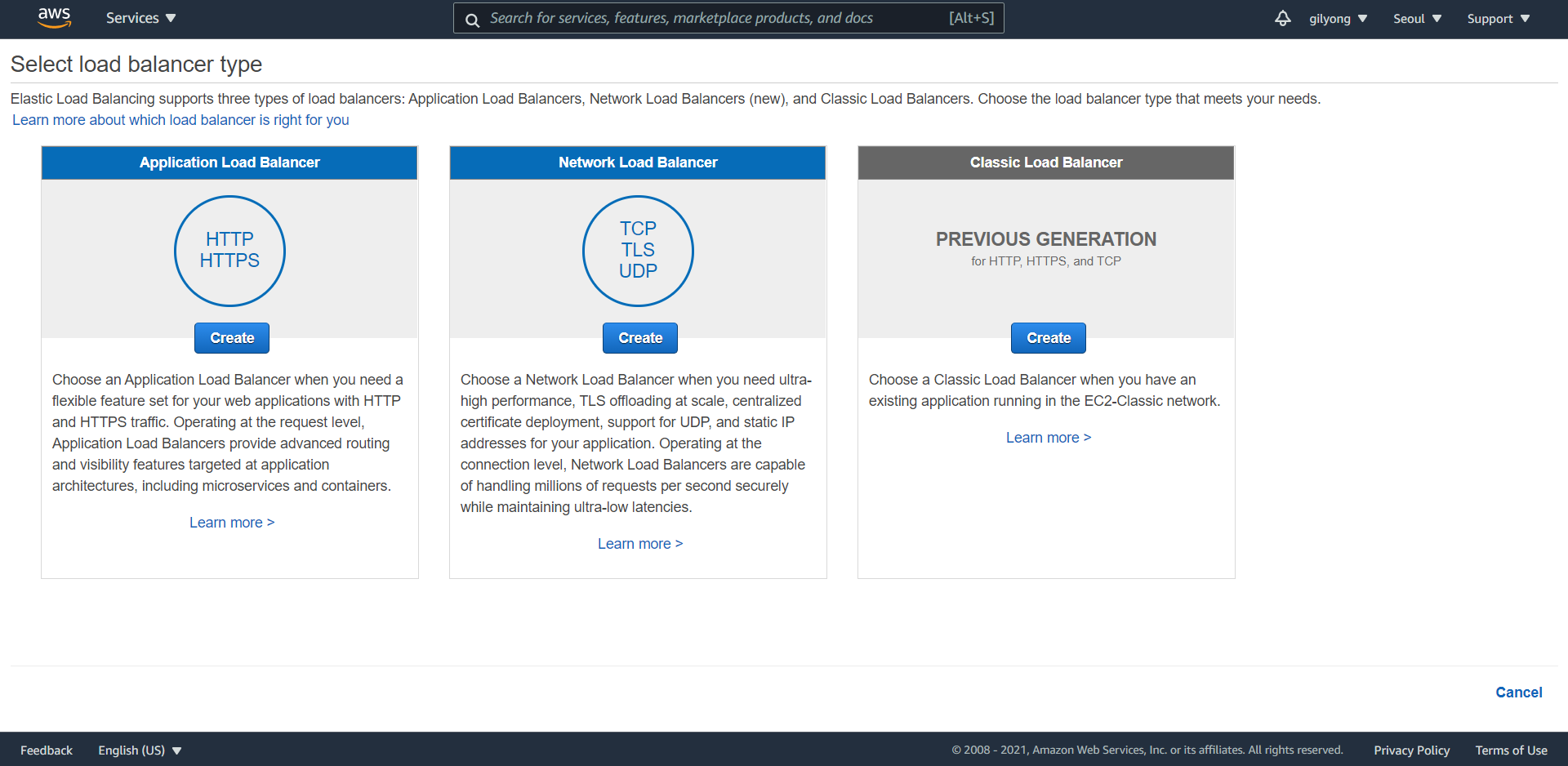Click the HTTP HTTPS circle icon
The image size is (1568, 766).
(x=229, y=251)
